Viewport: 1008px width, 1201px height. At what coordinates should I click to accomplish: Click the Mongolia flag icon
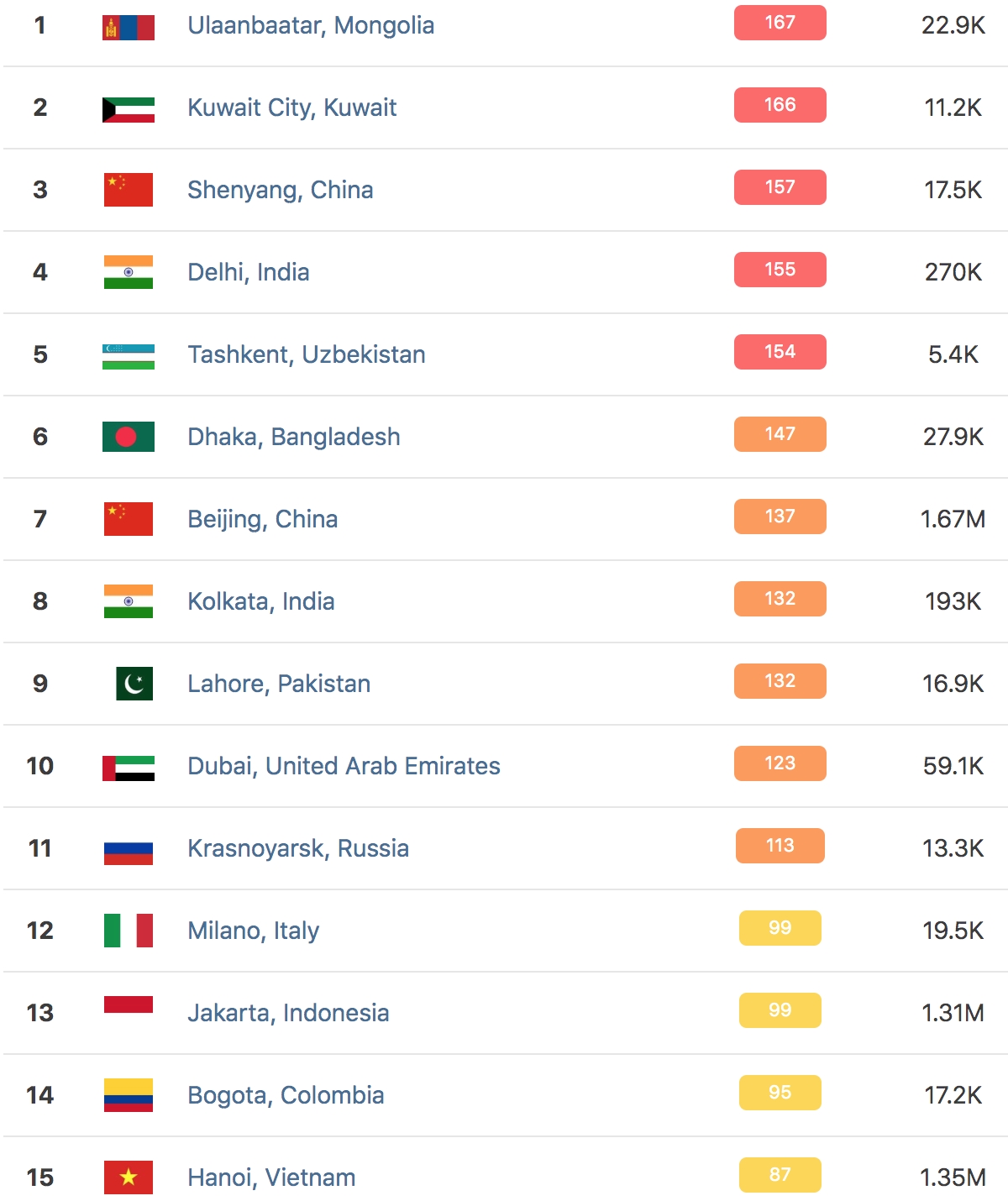click(x=129, y=27)
